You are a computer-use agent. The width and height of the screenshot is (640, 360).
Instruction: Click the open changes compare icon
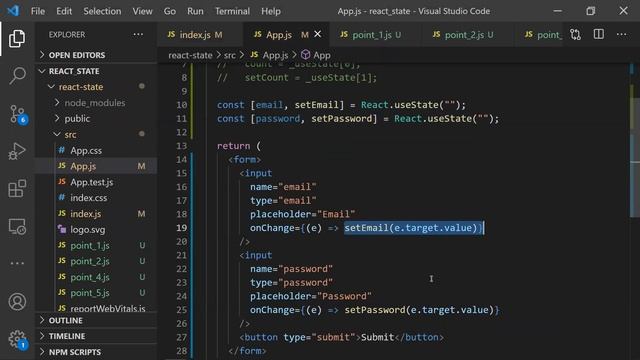click(575, 34)
